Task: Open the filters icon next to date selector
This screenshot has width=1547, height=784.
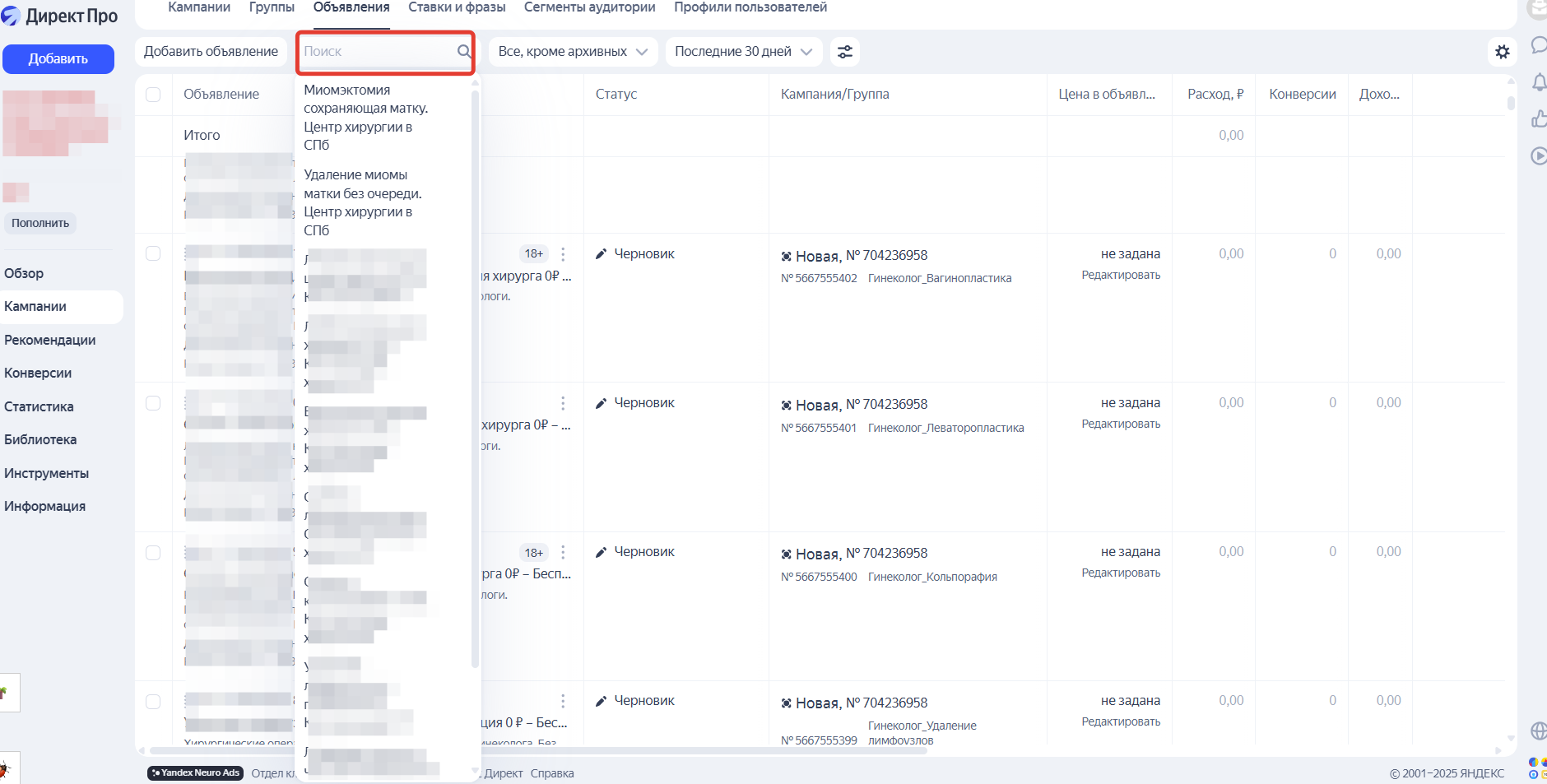Action: (845, 51)
